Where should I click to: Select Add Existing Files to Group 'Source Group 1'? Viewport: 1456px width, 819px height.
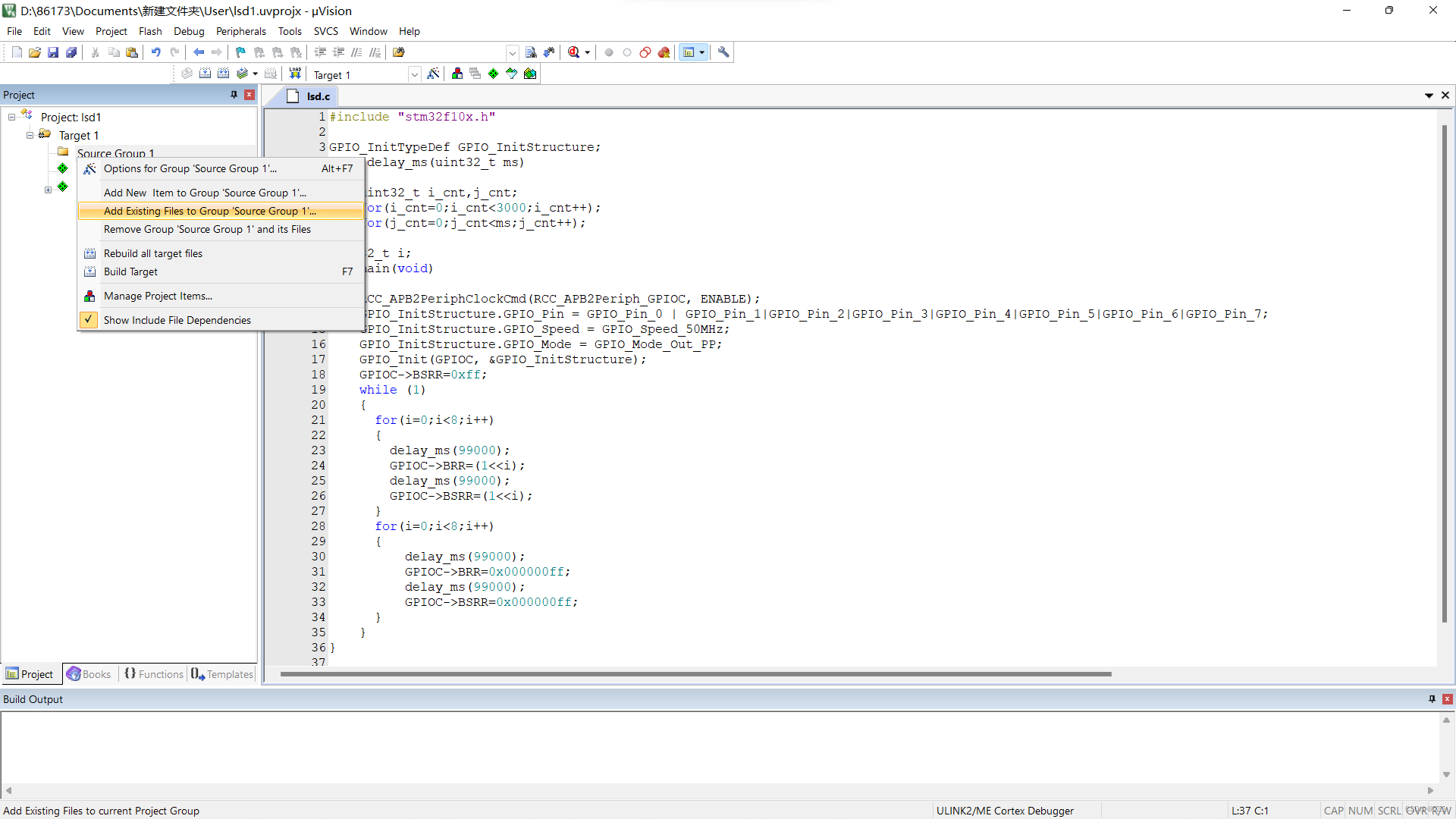(x=209, y=210)
